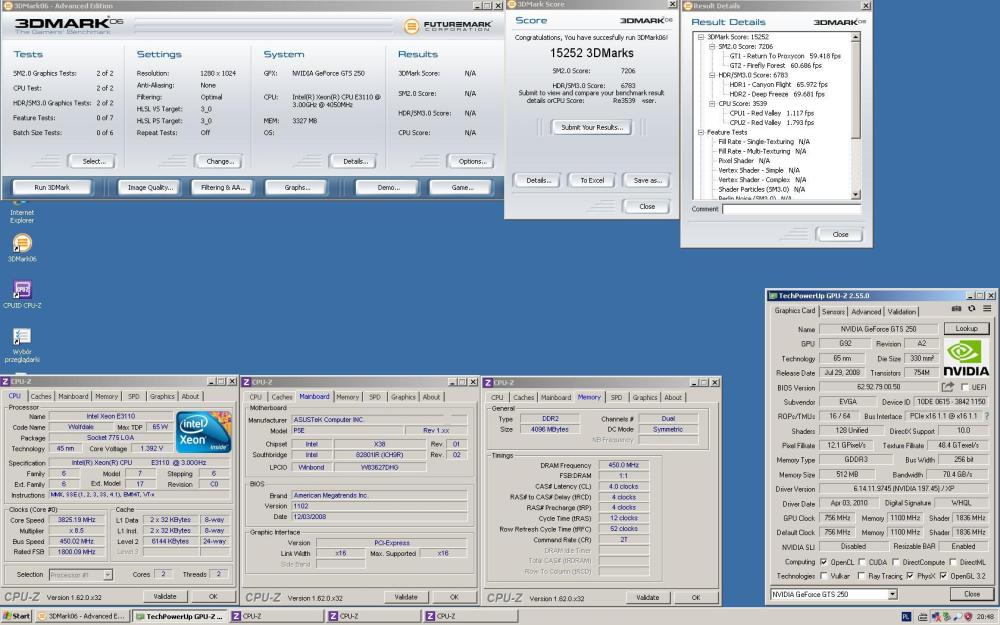Collapse the SM2.0 Score tree node
Screen dimensions: 1000x625
711,46
